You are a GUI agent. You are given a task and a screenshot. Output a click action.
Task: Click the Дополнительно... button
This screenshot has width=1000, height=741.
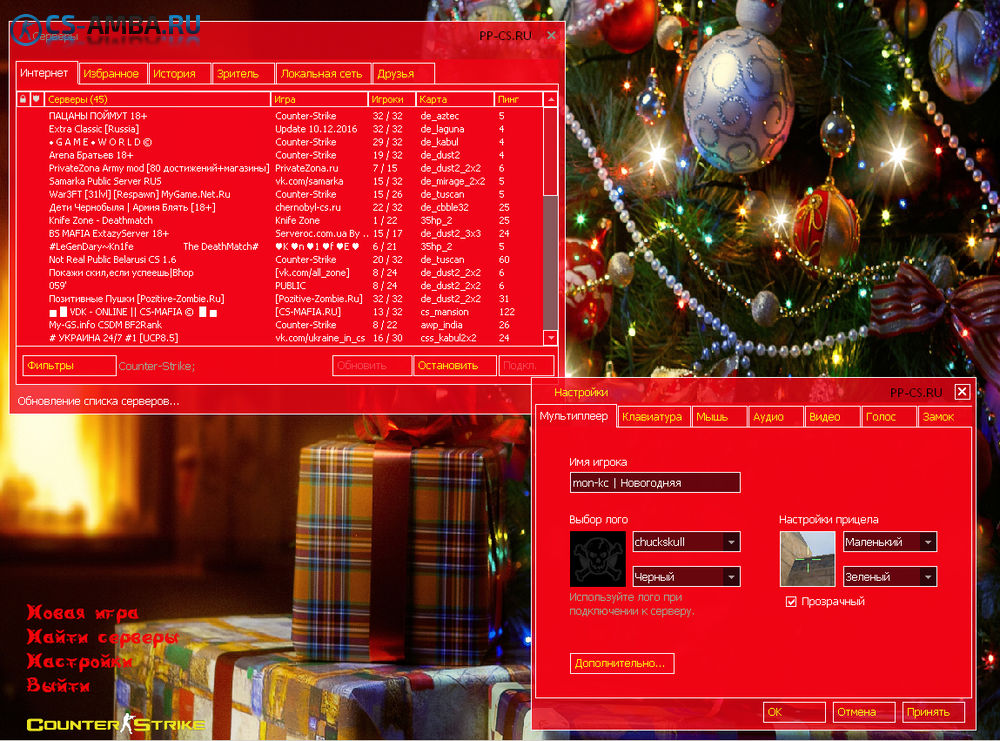click(622, 663)
